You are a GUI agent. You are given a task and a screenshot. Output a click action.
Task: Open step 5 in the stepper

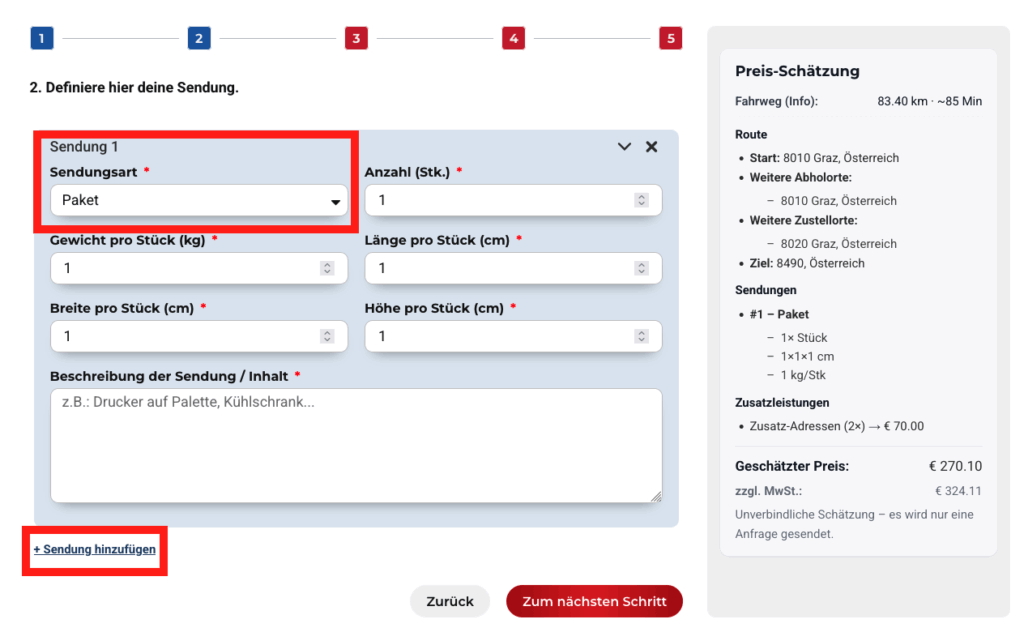(670, 39)
